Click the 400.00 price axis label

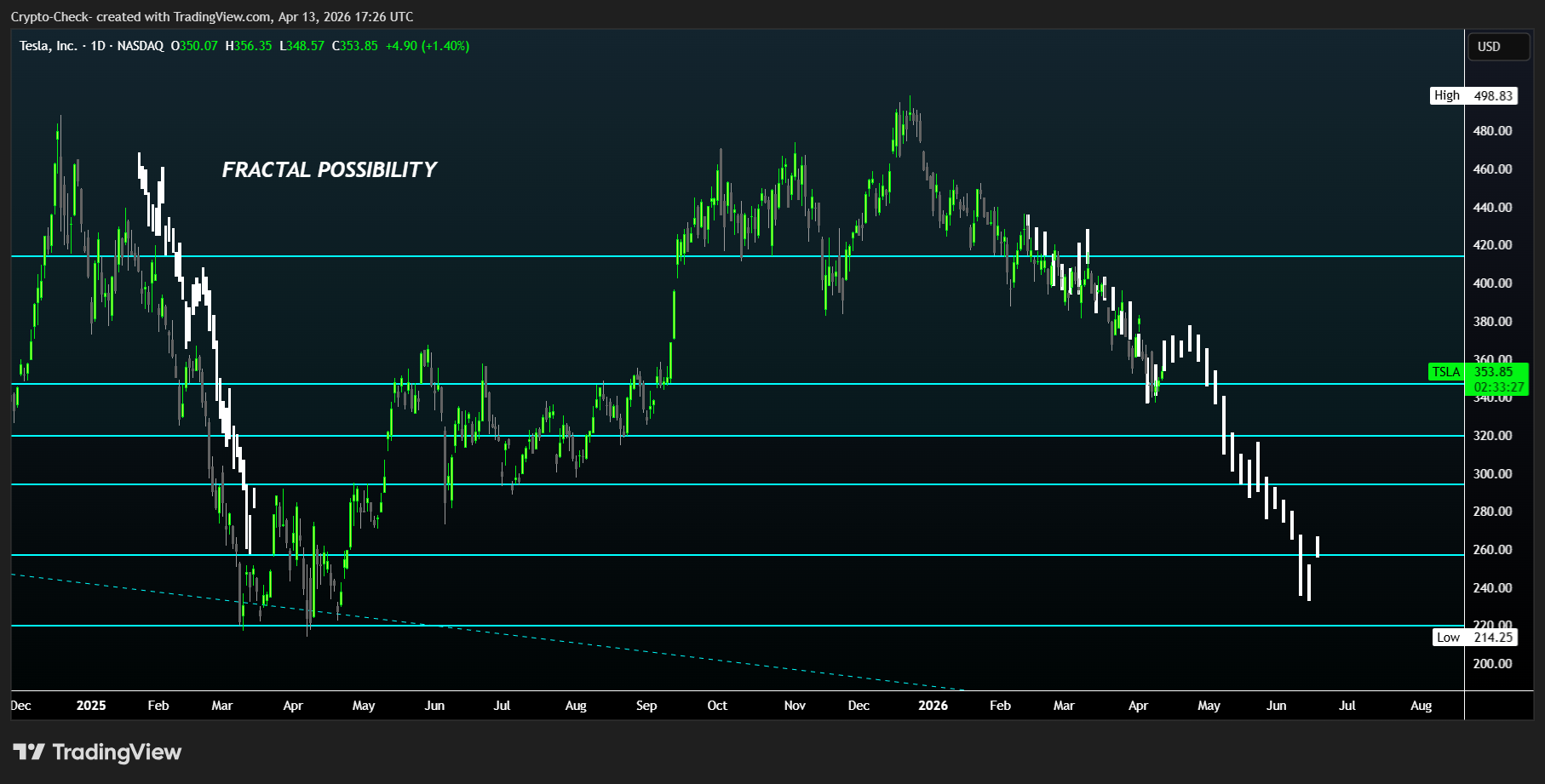pos(1493,283)
